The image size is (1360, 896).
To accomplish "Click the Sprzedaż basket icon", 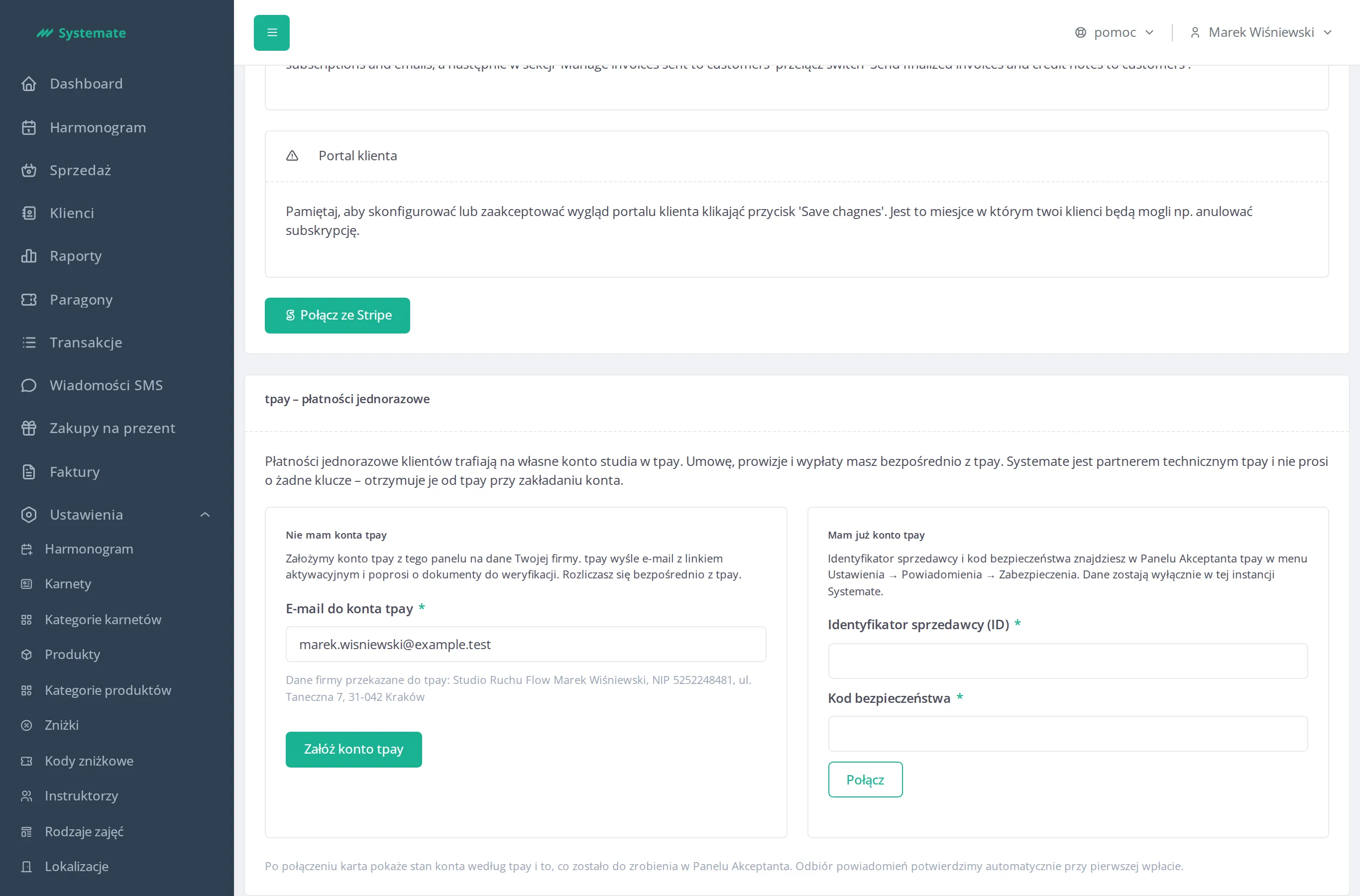I will [x=28, y=170].
